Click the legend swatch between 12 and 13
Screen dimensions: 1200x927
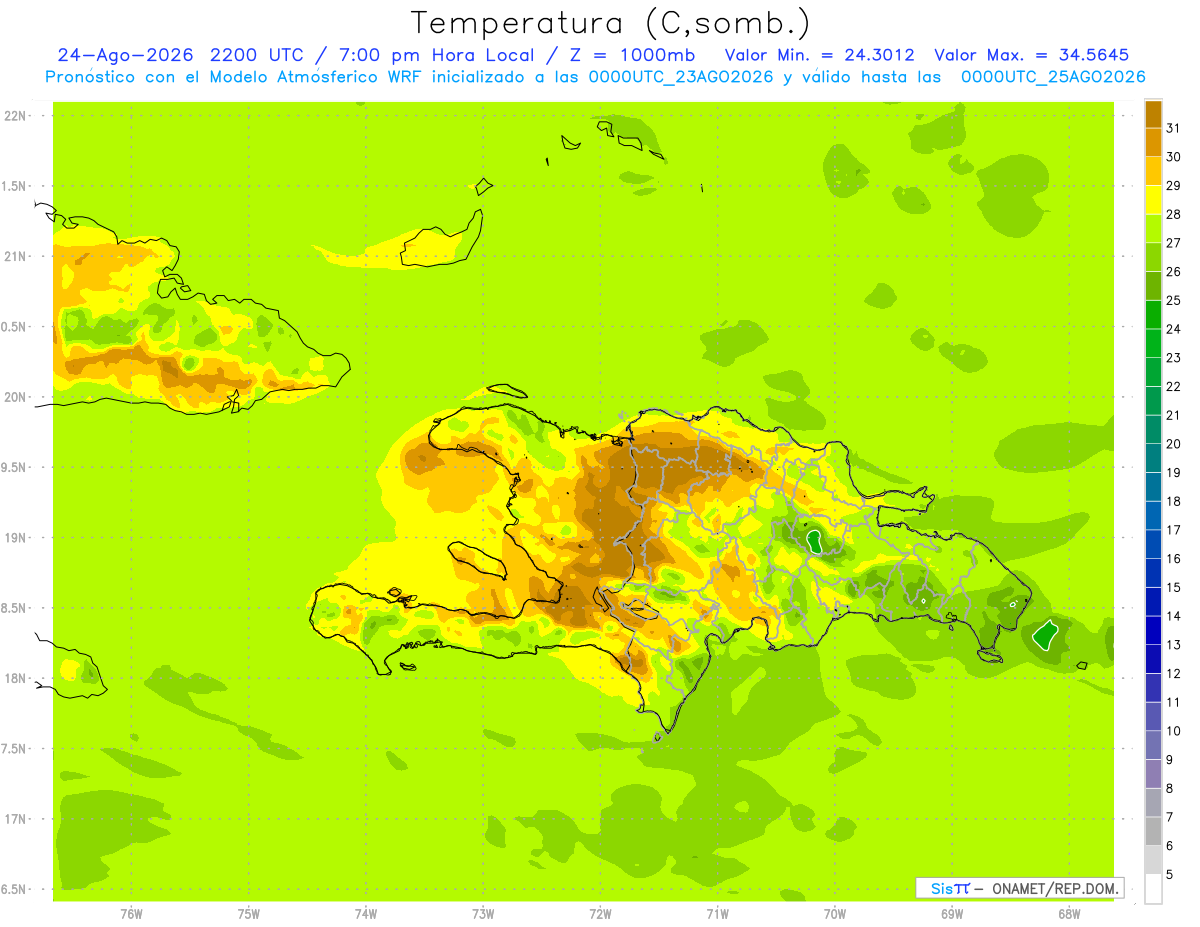pos(1153,659)
